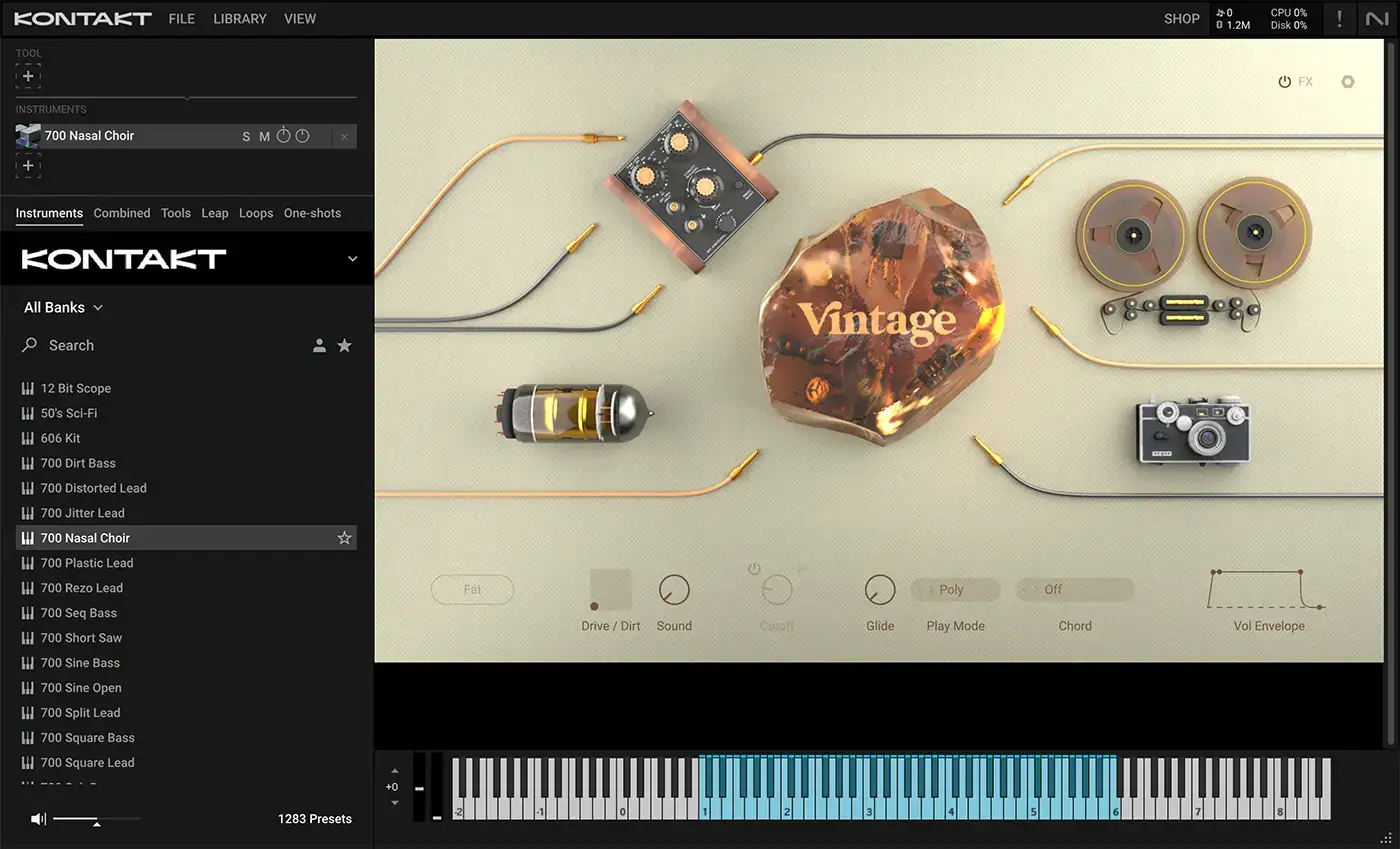Click the Sound knob
1400x849 pixels.
pos(674,590)
